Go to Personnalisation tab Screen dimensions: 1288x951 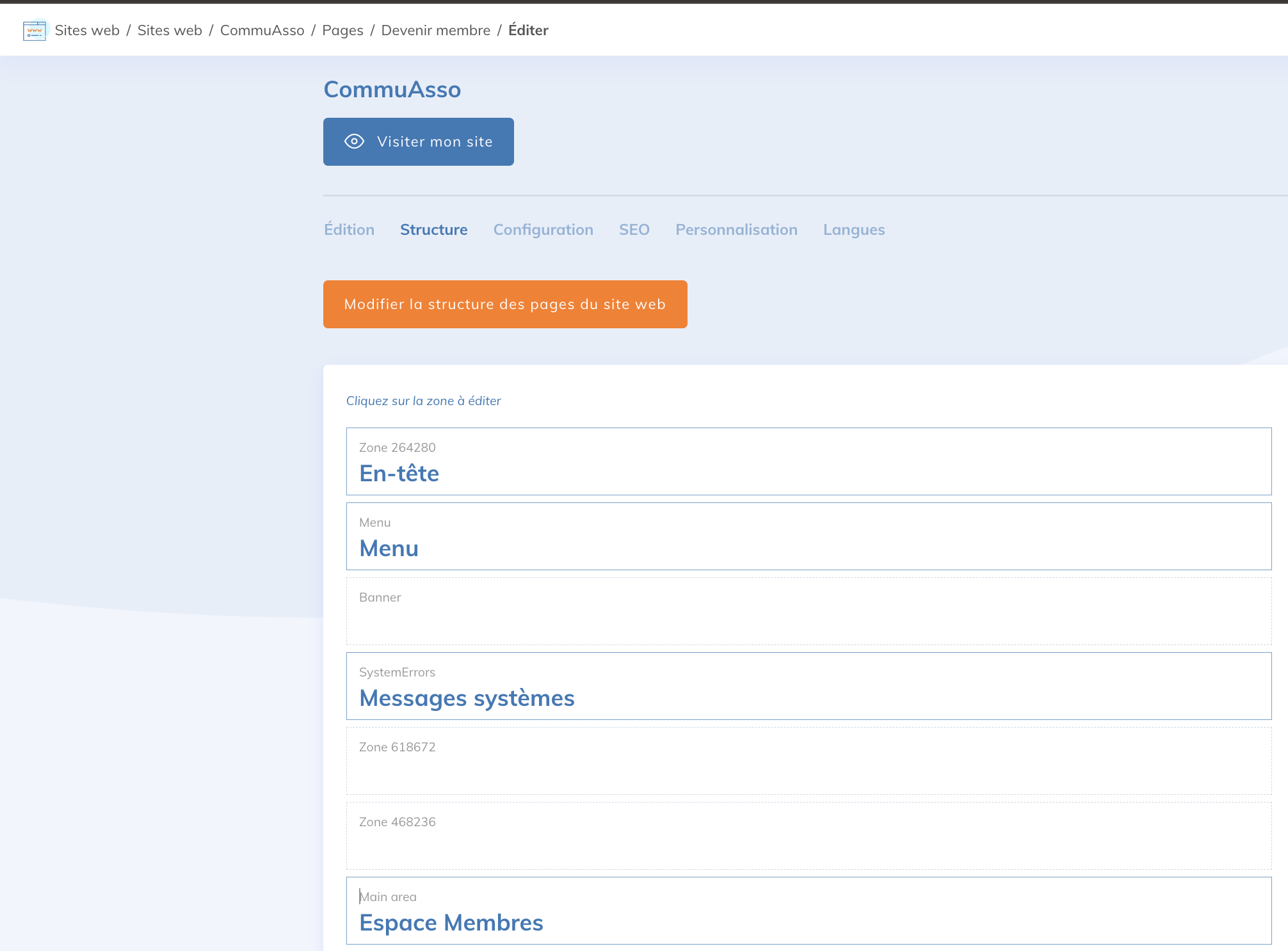click(x=736, y=230)
